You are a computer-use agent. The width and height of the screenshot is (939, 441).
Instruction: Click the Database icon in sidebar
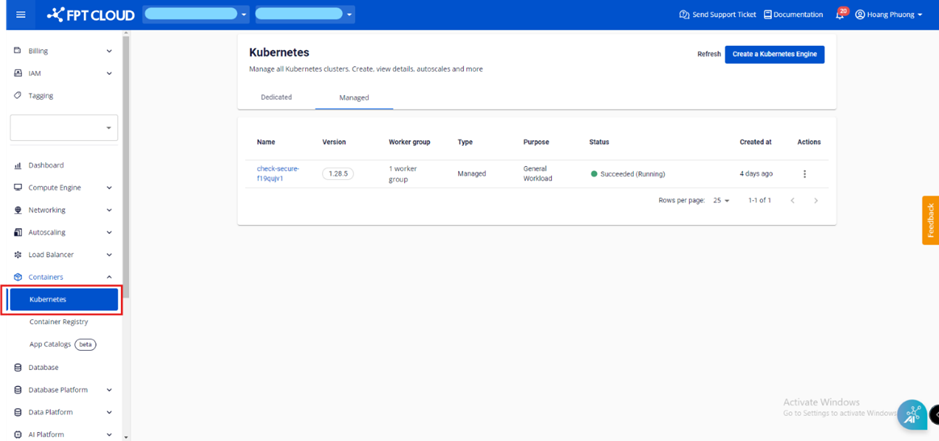pyautogui.click(x=18, y=367)
